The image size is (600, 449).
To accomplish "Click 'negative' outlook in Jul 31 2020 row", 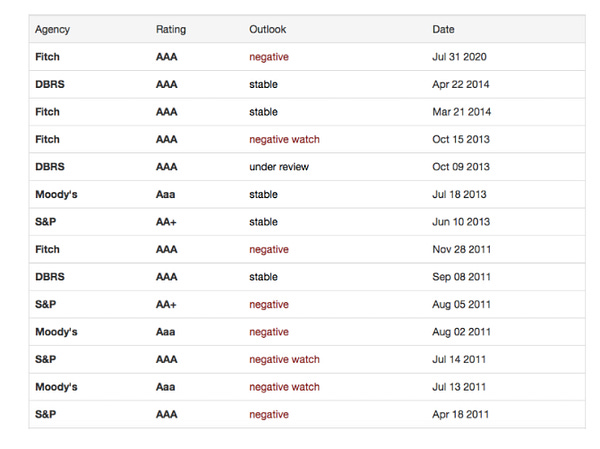I will tap(269, 57).
